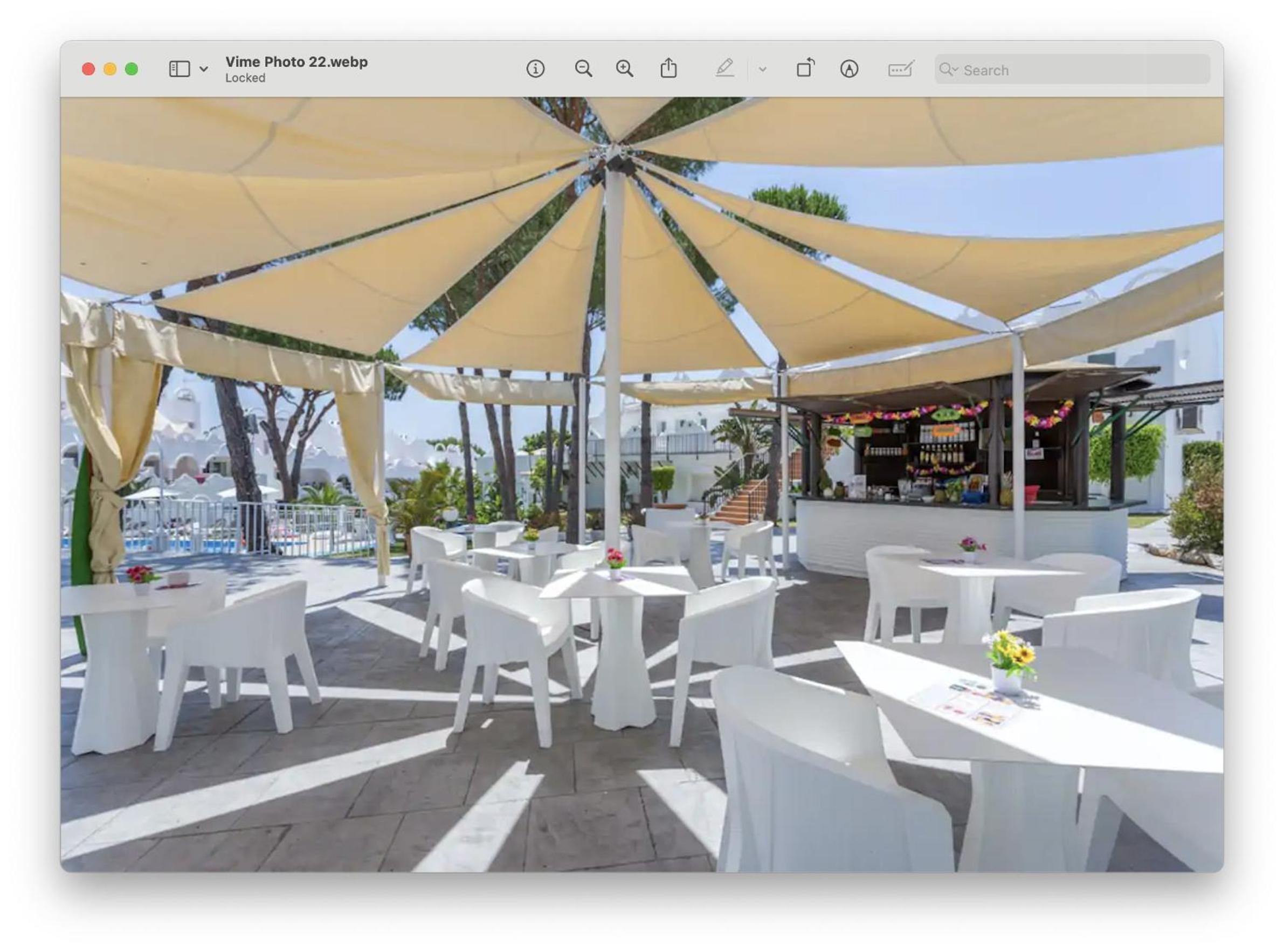The height and width of the screenshot is (952, 1284).
Task: Show the Markup toolbar
Action: 849,69
